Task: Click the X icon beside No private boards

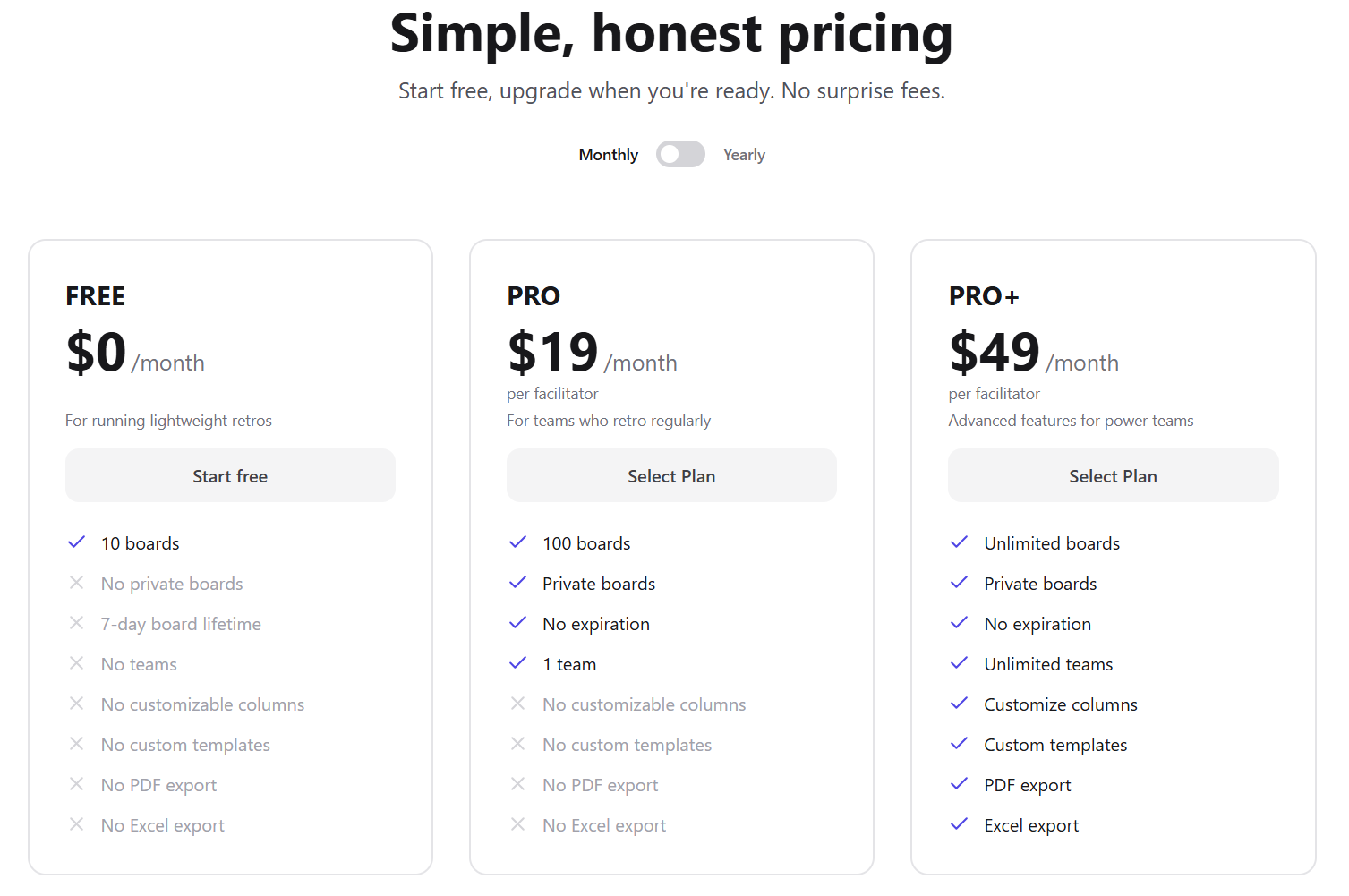Action: pos(77,583)
